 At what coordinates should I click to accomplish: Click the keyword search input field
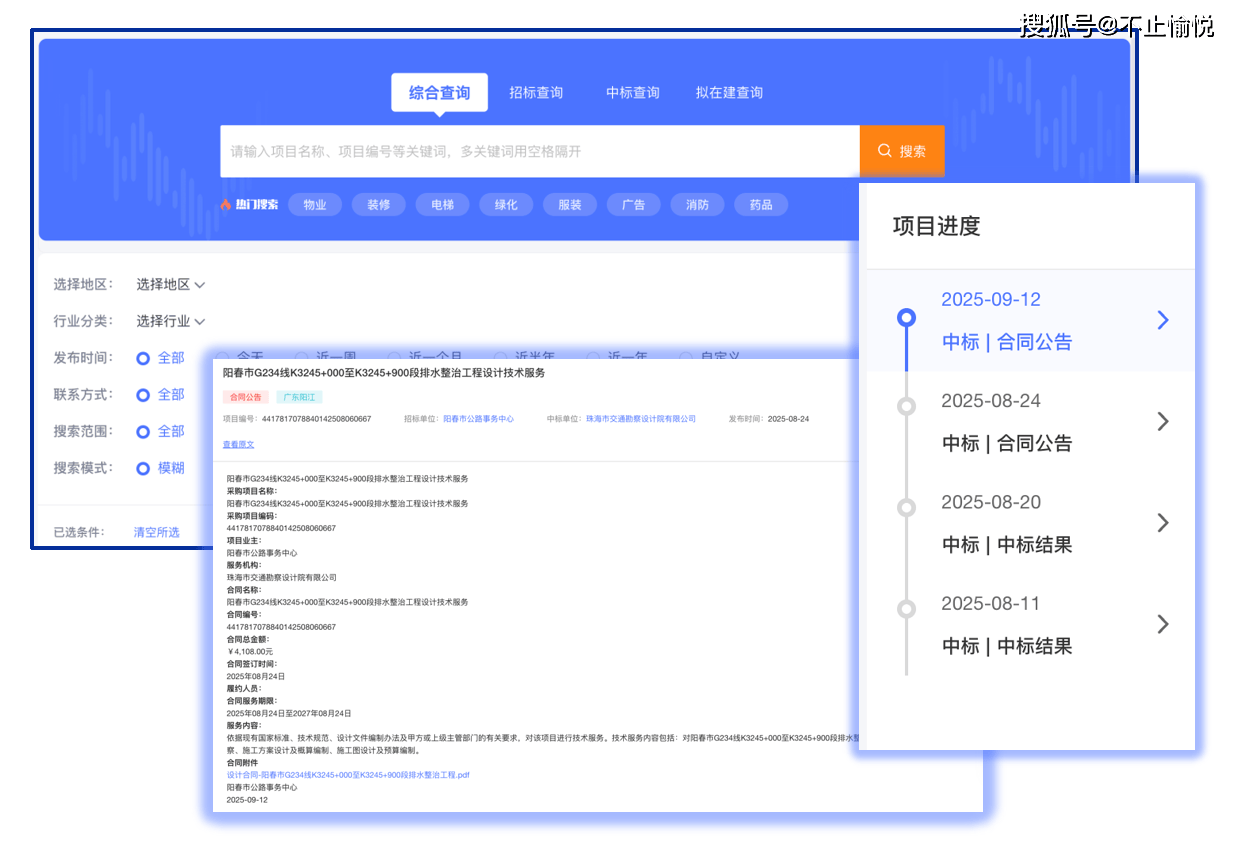pyautogui.click(x=539, y=151)
